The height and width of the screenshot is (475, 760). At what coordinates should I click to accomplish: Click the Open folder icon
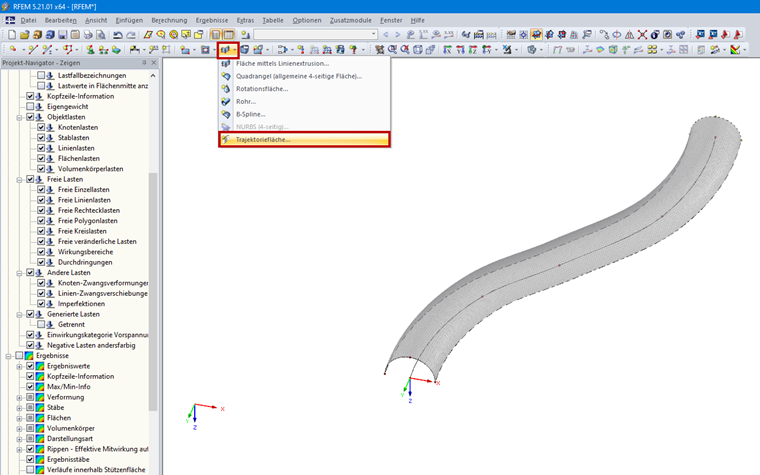[x=25, y=34]
